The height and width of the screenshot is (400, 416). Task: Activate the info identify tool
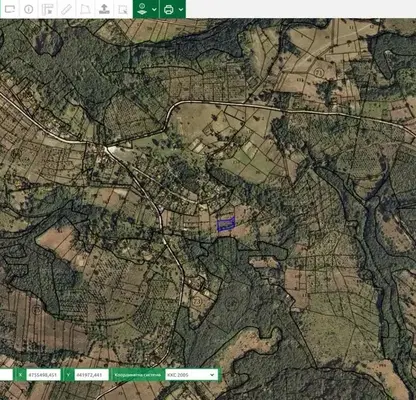click(29, 9)
